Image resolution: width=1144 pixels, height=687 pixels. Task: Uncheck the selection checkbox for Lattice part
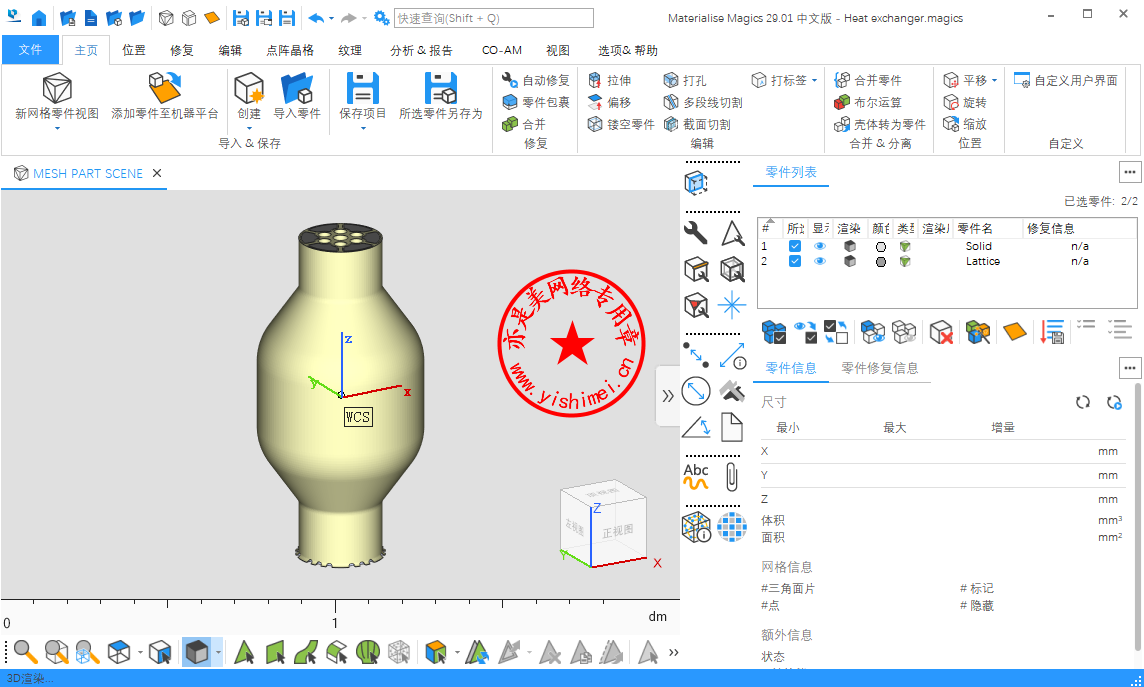click(795, 261)
